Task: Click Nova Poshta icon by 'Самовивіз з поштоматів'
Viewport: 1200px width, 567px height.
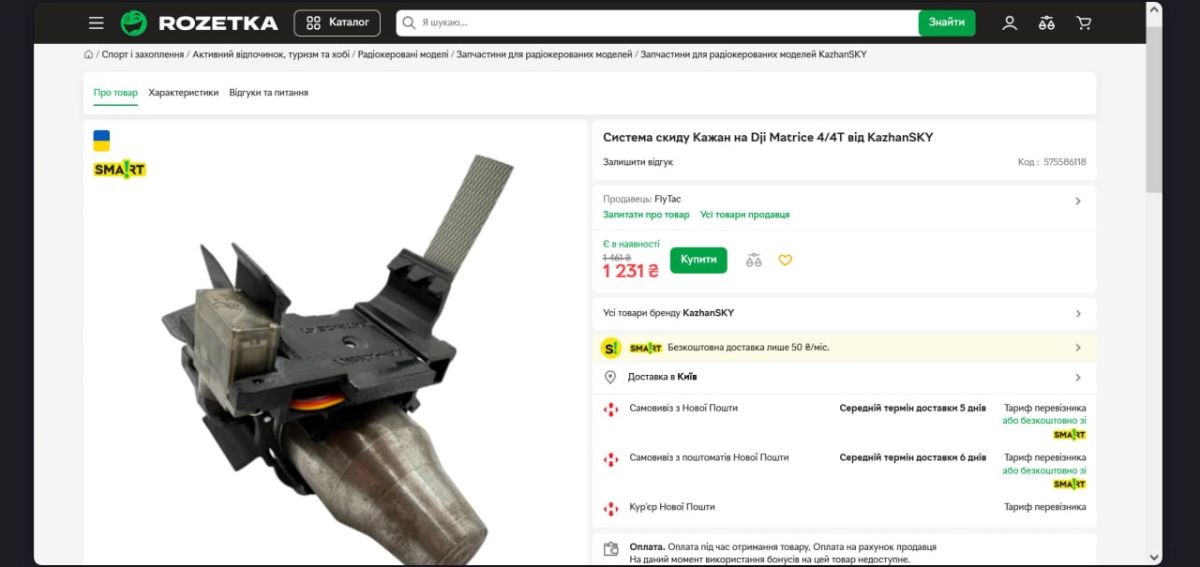Action: [611, 459]
